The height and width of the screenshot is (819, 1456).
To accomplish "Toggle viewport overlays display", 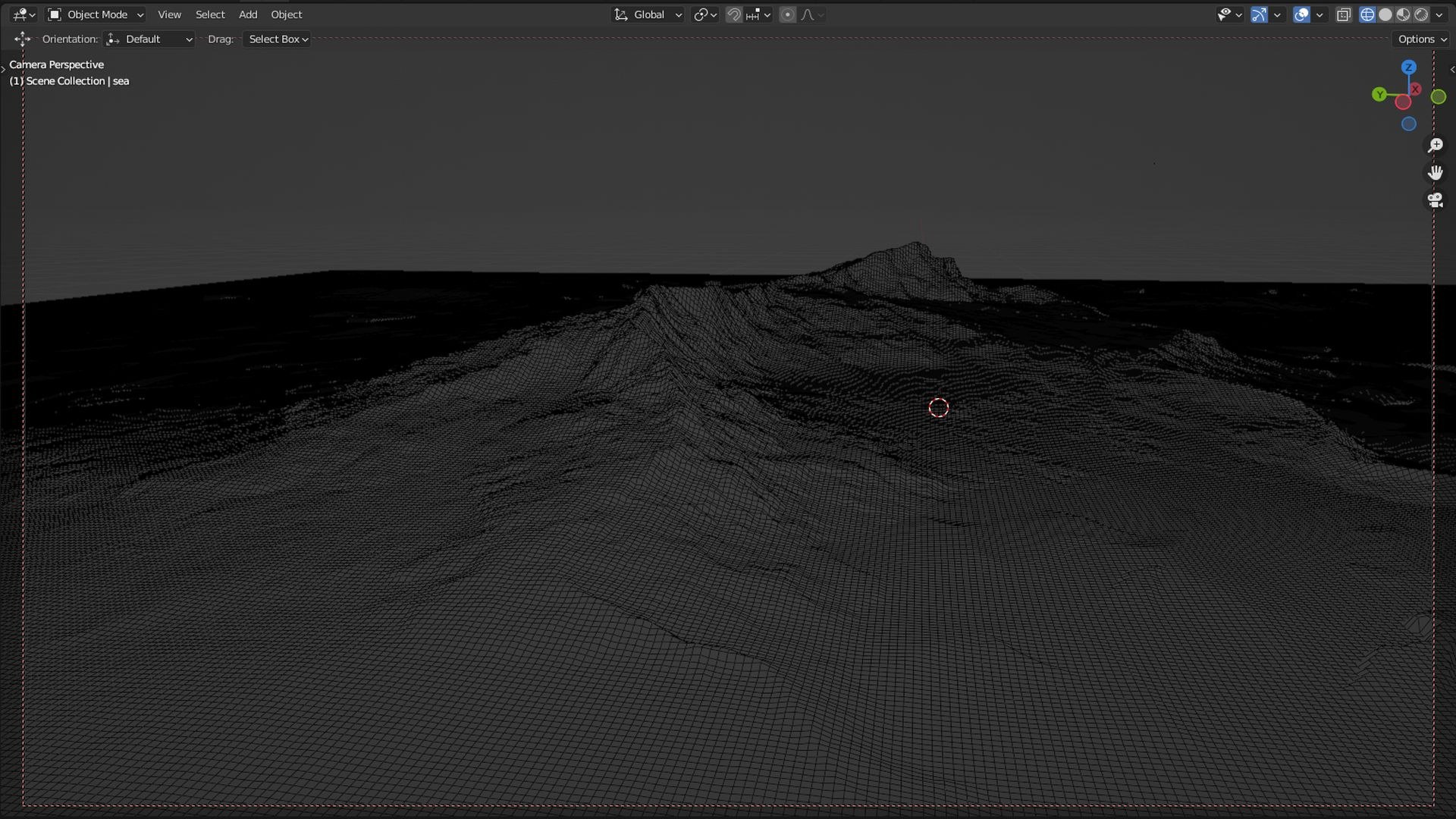I will coord(1301,14).
